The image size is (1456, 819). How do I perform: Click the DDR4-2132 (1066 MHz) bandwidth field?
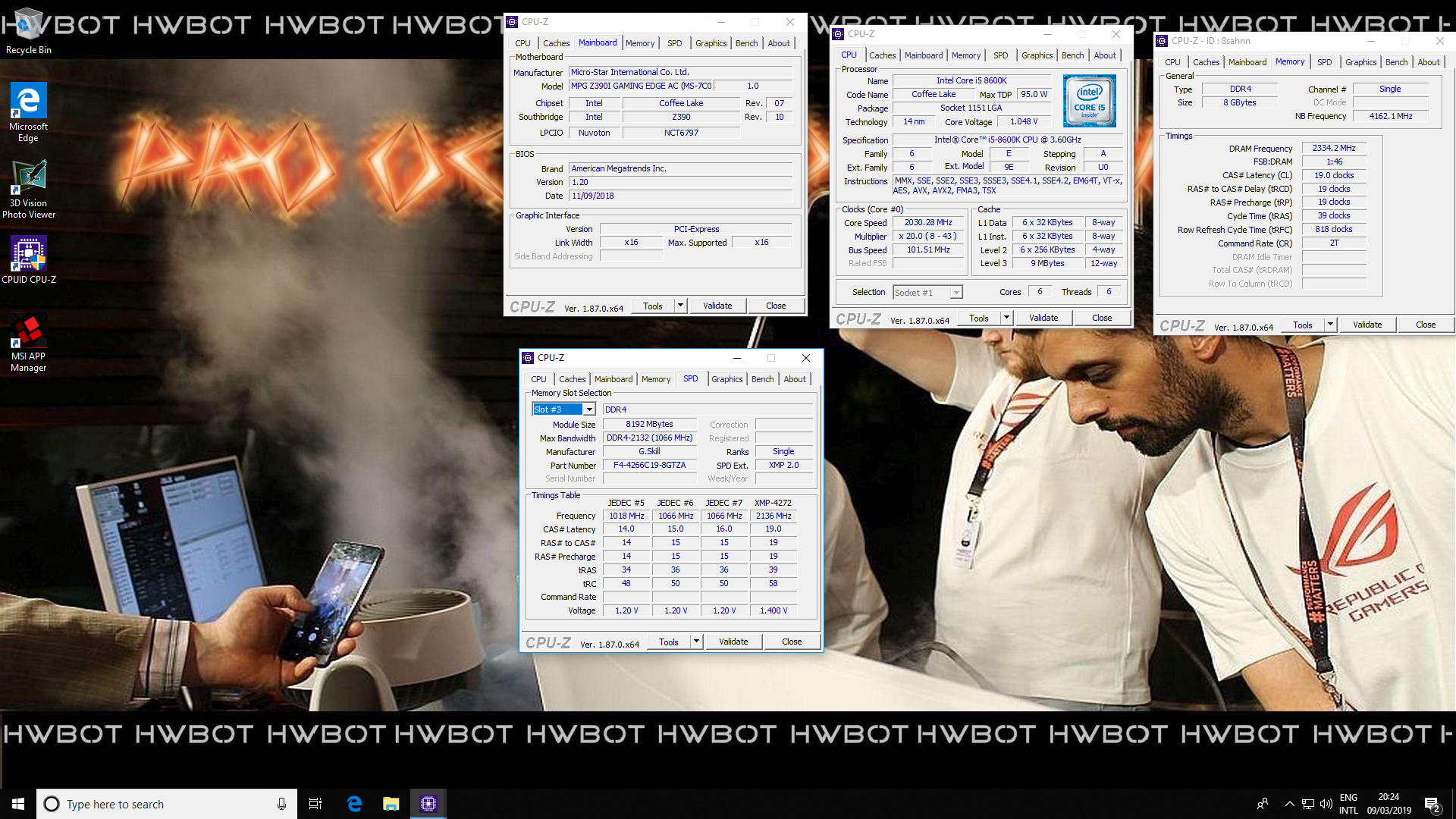(650, 438)
